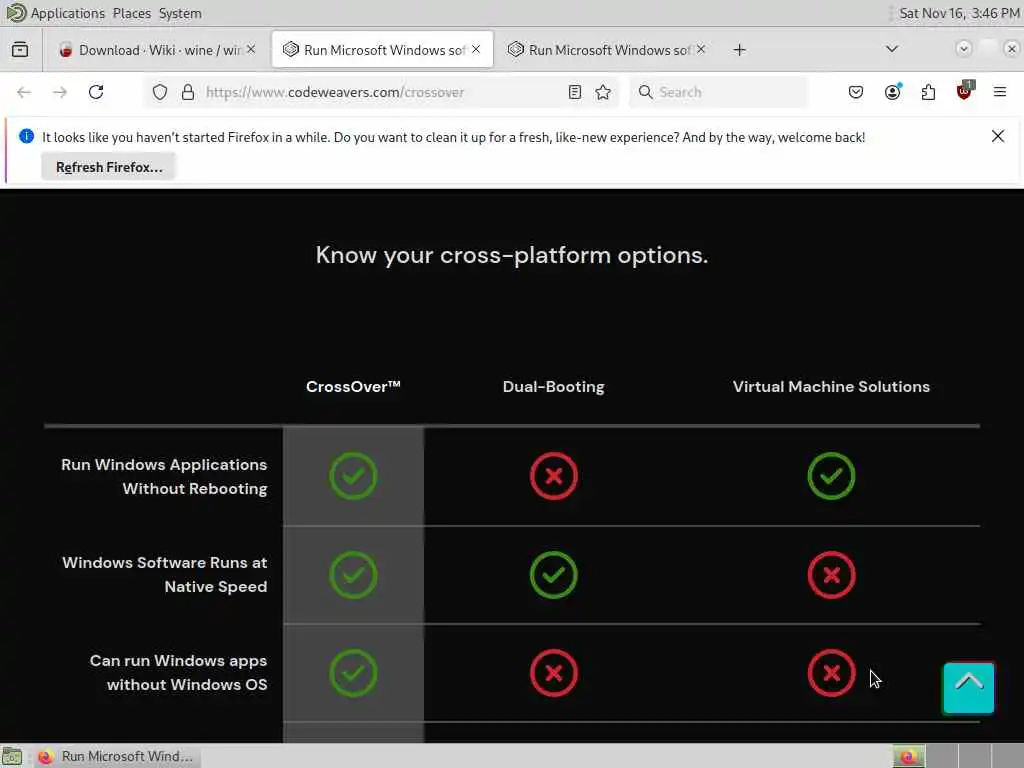This screenshot has height=768, width=1024.
Task: Click Virtual Machine red X for without Windows OS
Action: (831, 673)
